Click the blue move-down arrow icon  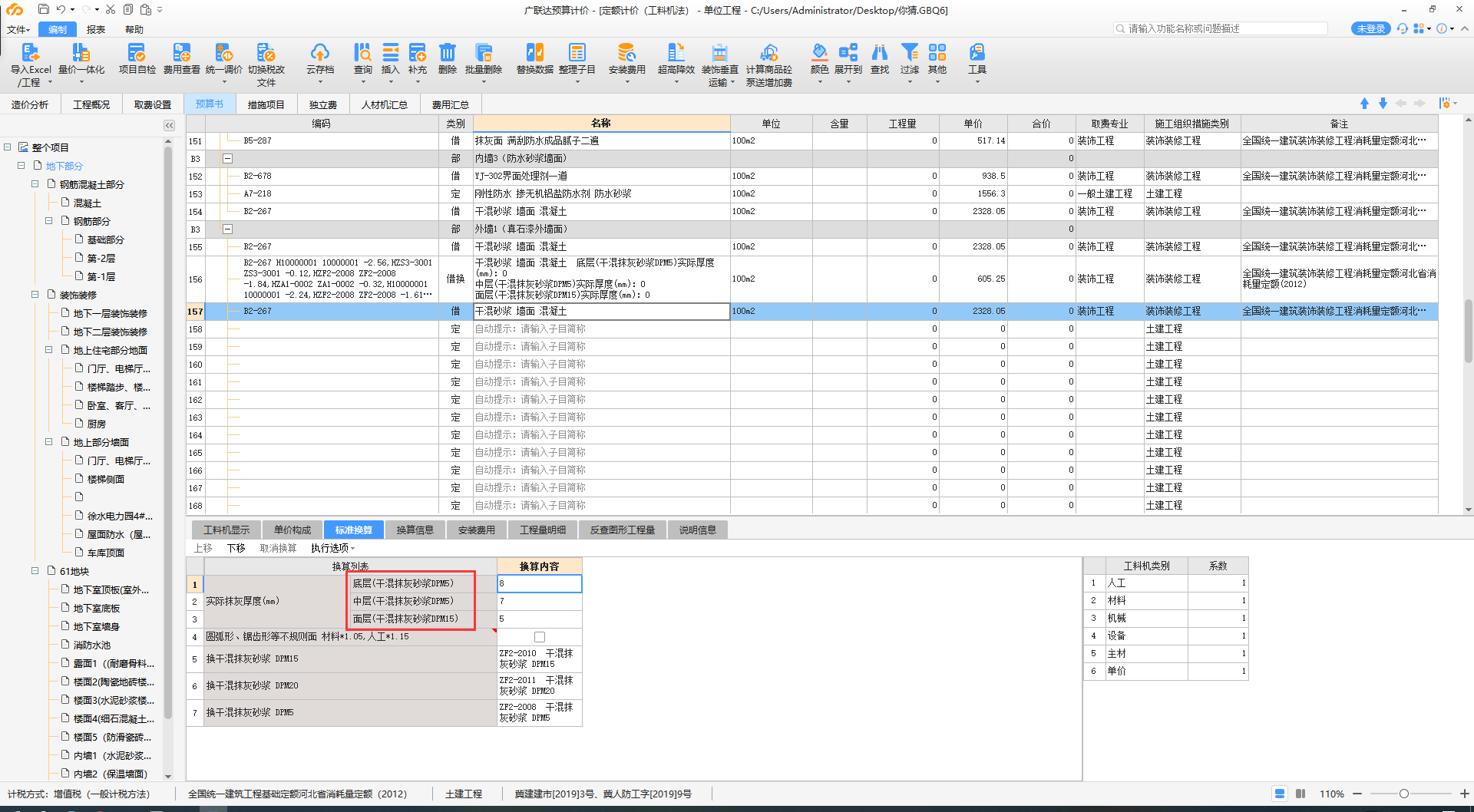pos(1383,103)
